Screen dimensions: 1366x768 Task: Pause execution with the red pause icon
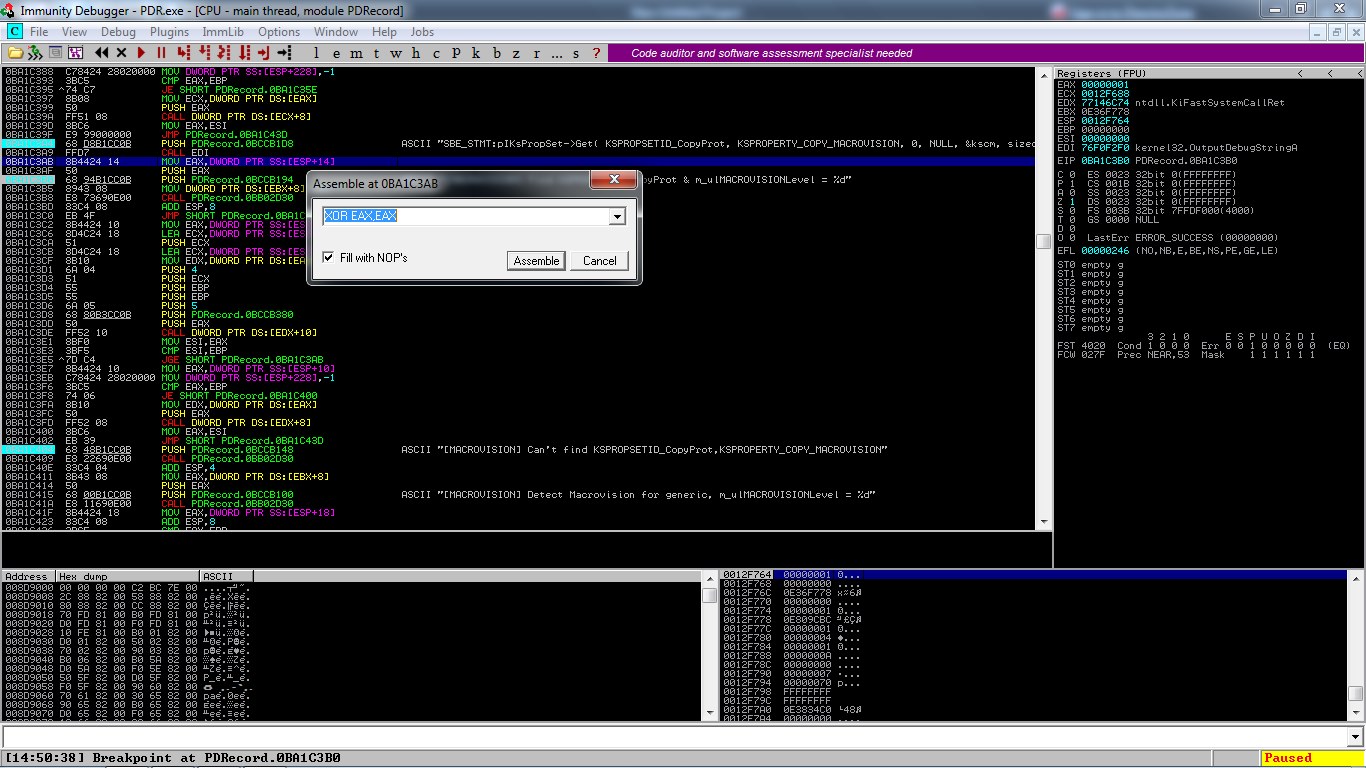[x=160, y=53]
